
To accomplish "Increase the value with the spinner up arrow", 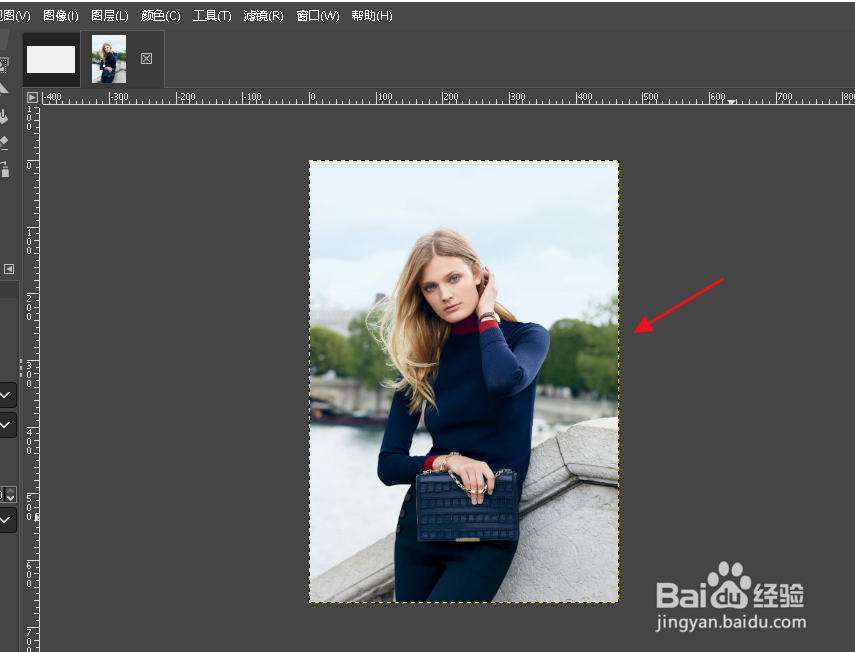I will (10, 491).
